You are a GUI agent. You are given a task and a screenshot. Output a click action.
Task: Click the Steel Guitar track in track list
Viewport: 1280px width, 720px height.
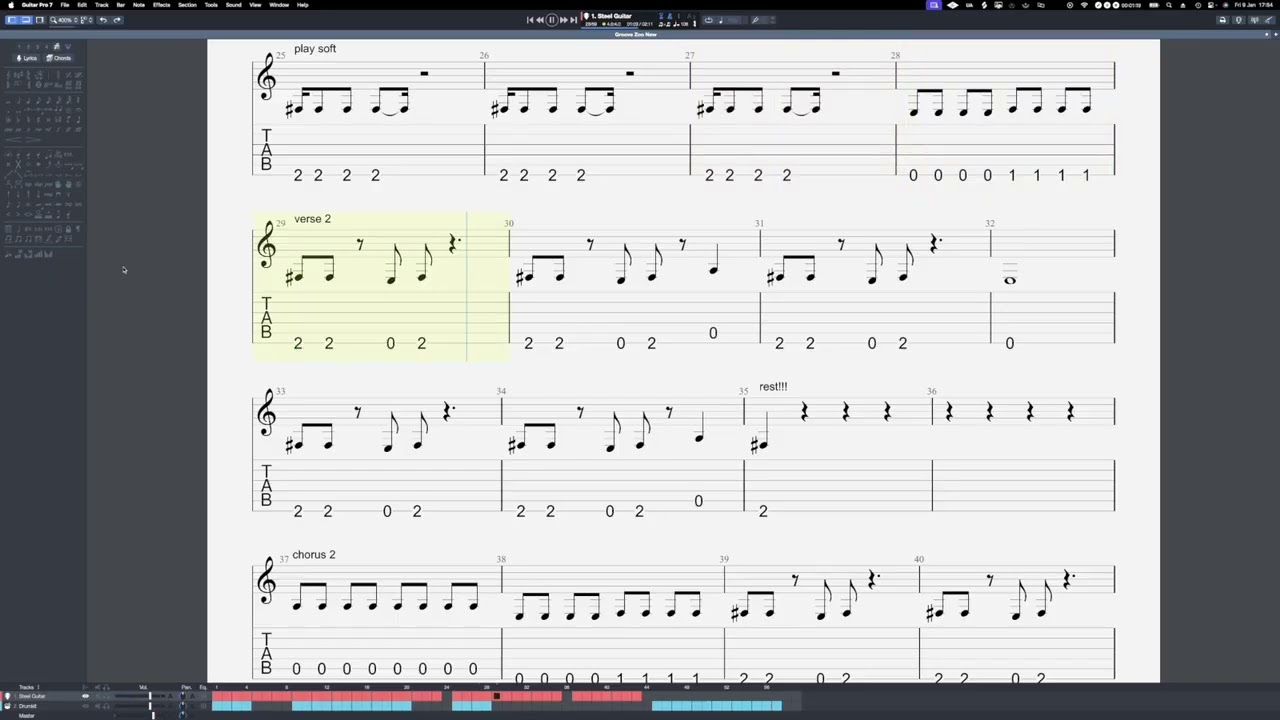tap(32, 696)
